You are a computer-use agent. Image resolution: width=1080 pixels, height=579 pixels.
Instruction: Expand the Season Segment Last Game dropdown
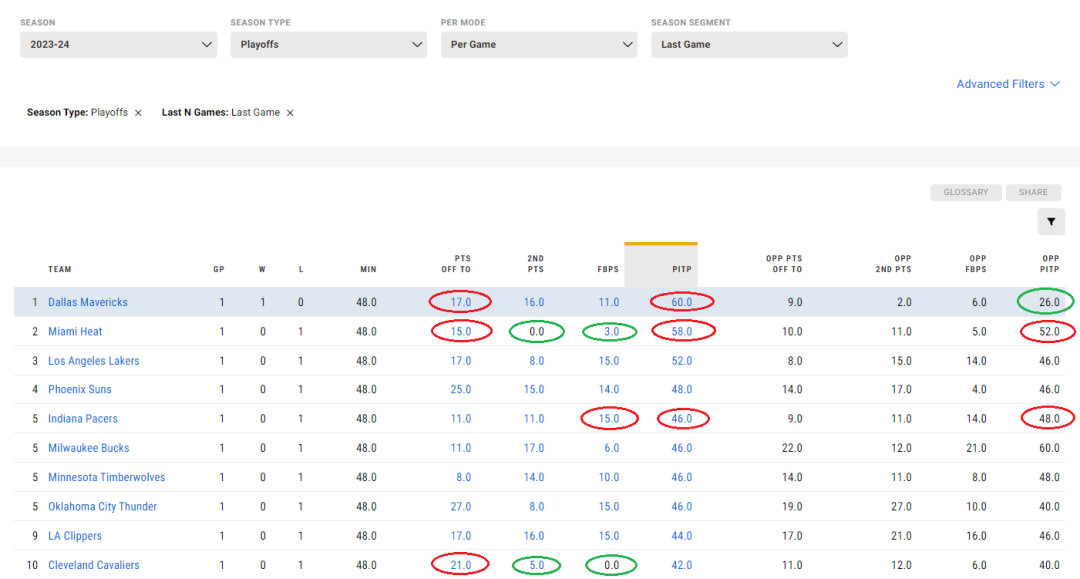(749, 44)
